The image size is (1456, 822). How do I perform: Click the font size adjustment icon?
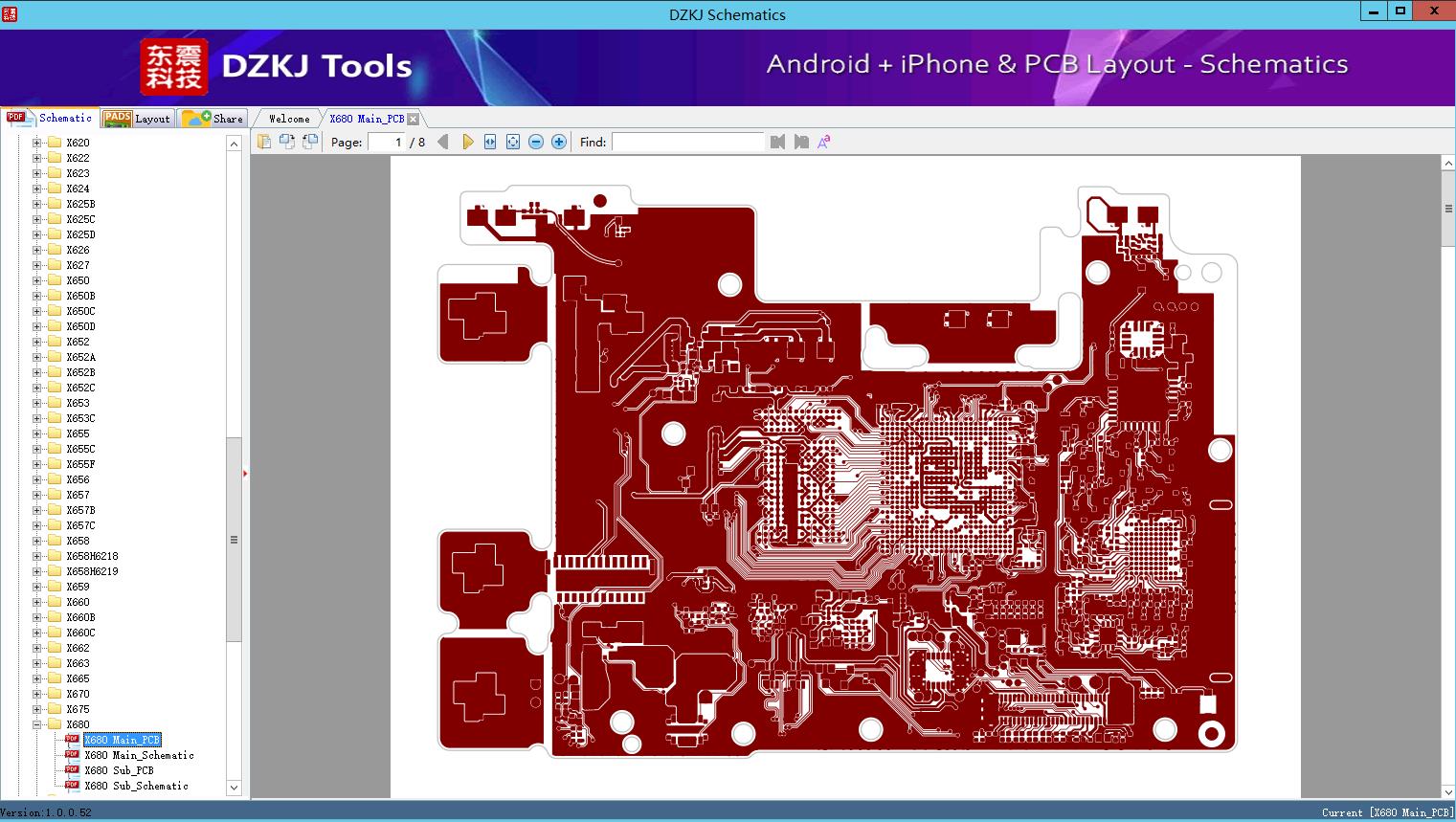coord(823,141)
